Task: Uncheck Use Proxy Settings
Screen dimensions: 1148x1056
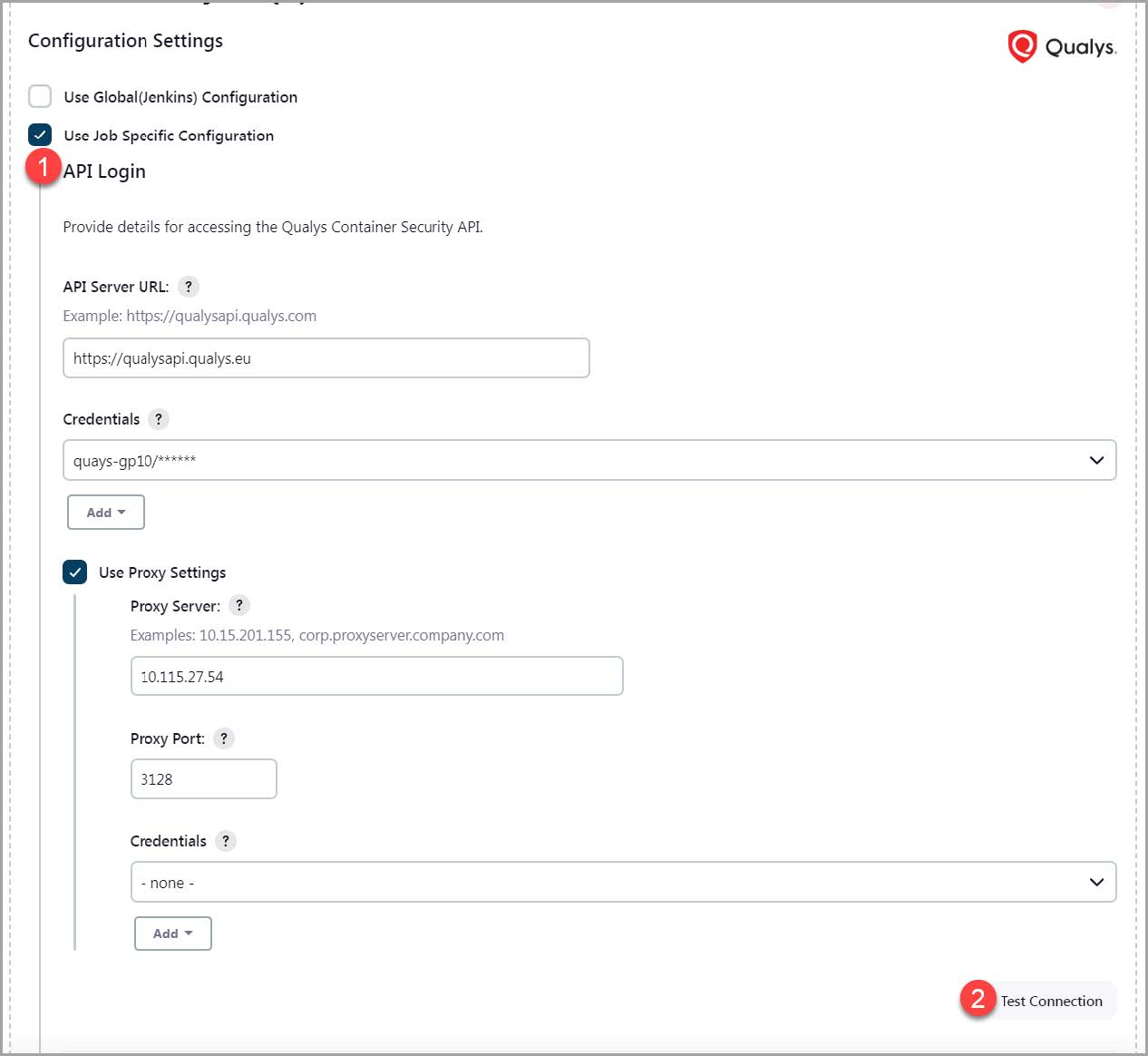Action: click(x=74, y=572)
